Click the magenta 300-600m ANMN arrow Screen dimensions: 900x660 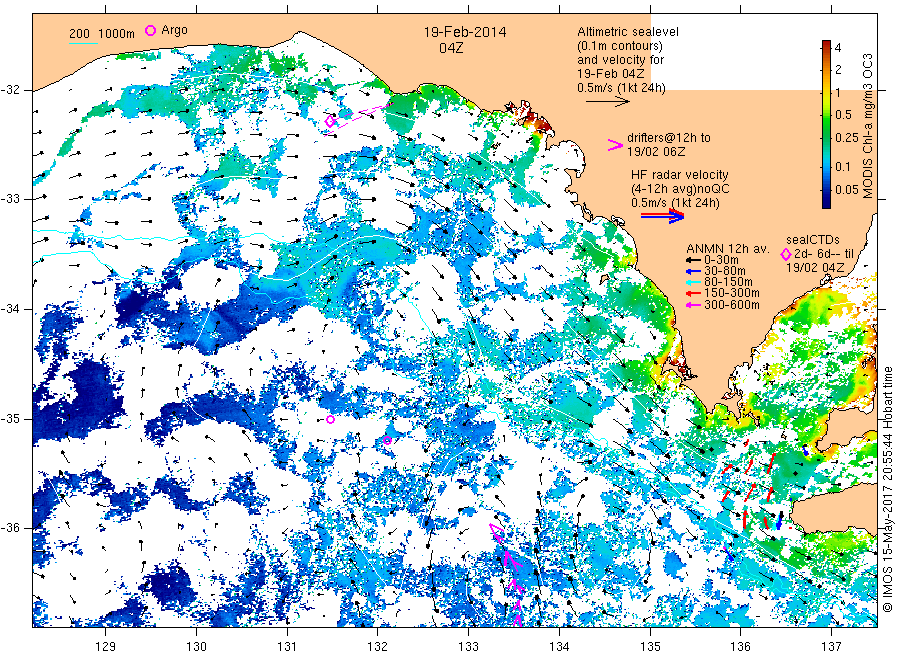point(693,305)
